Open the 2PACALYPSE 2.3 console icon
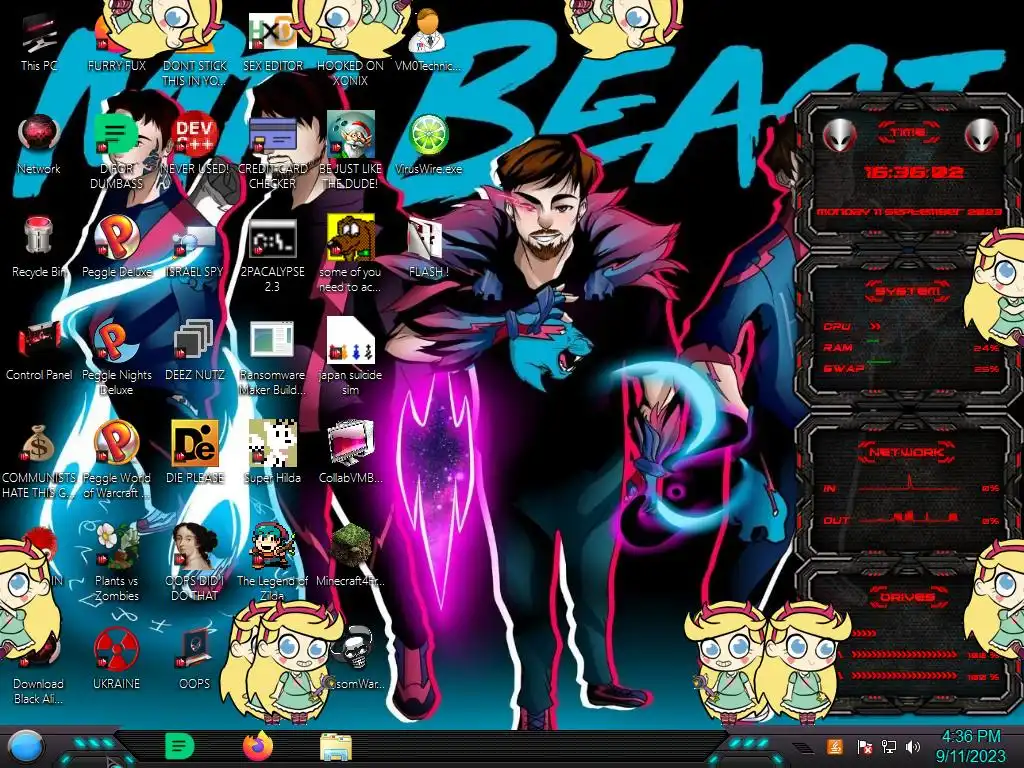 coord(272,255)
